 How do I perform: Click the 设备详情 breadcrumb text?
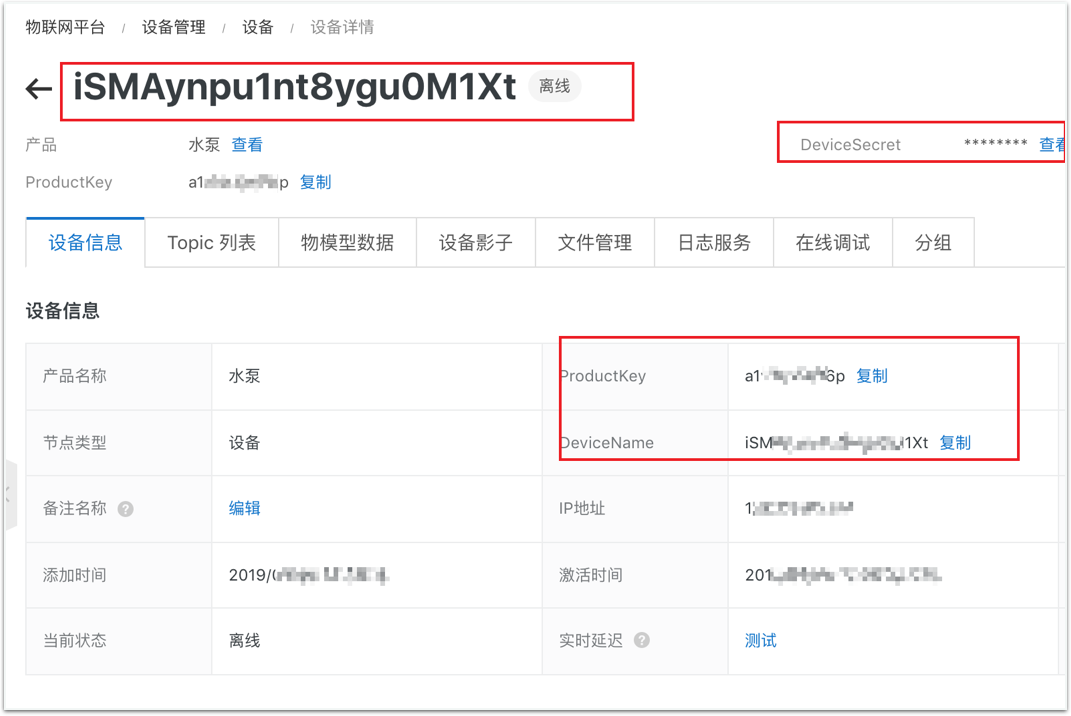[342, 27]
